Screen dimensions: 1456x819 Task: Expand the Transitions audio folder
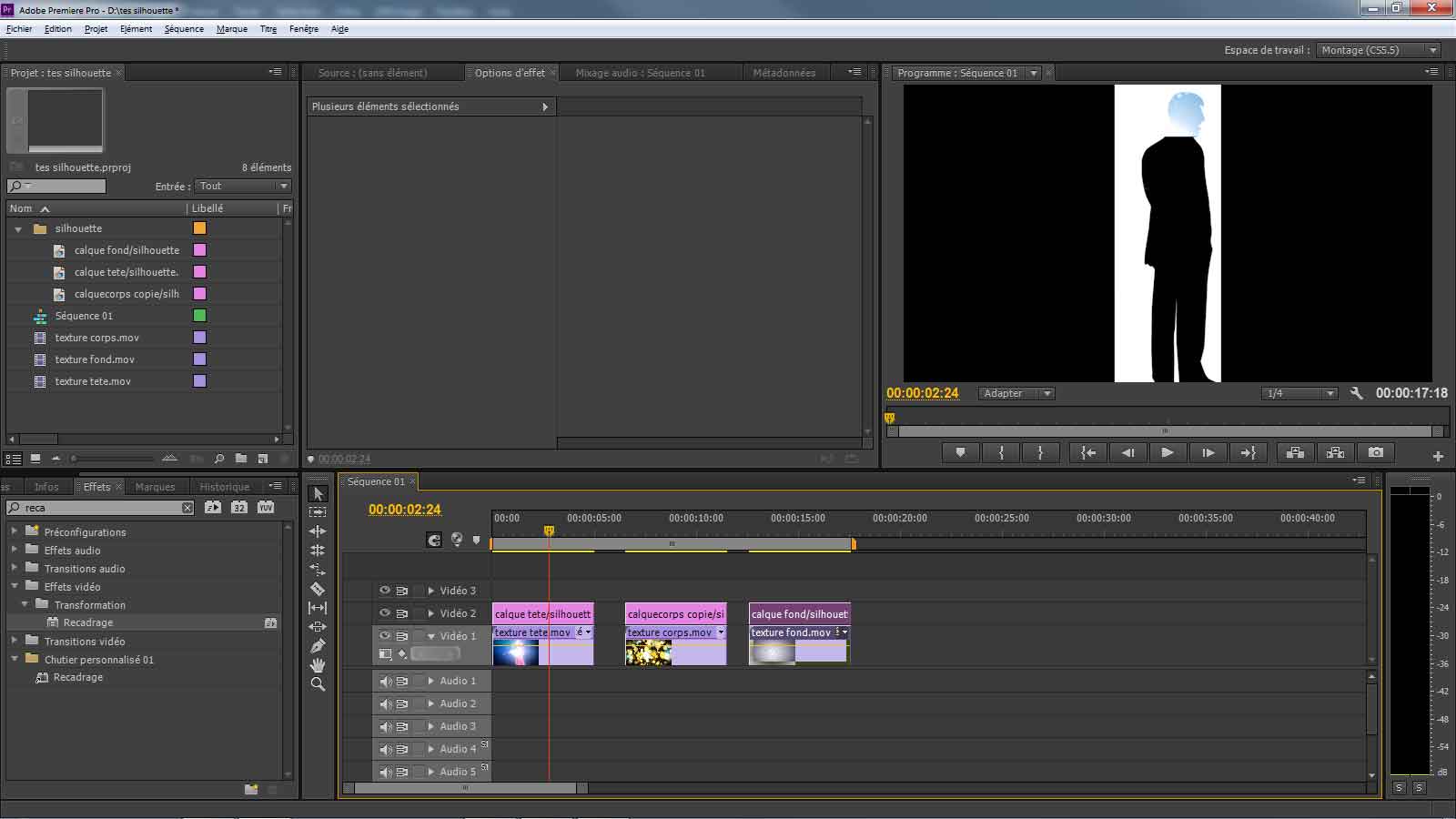(15, 568)
